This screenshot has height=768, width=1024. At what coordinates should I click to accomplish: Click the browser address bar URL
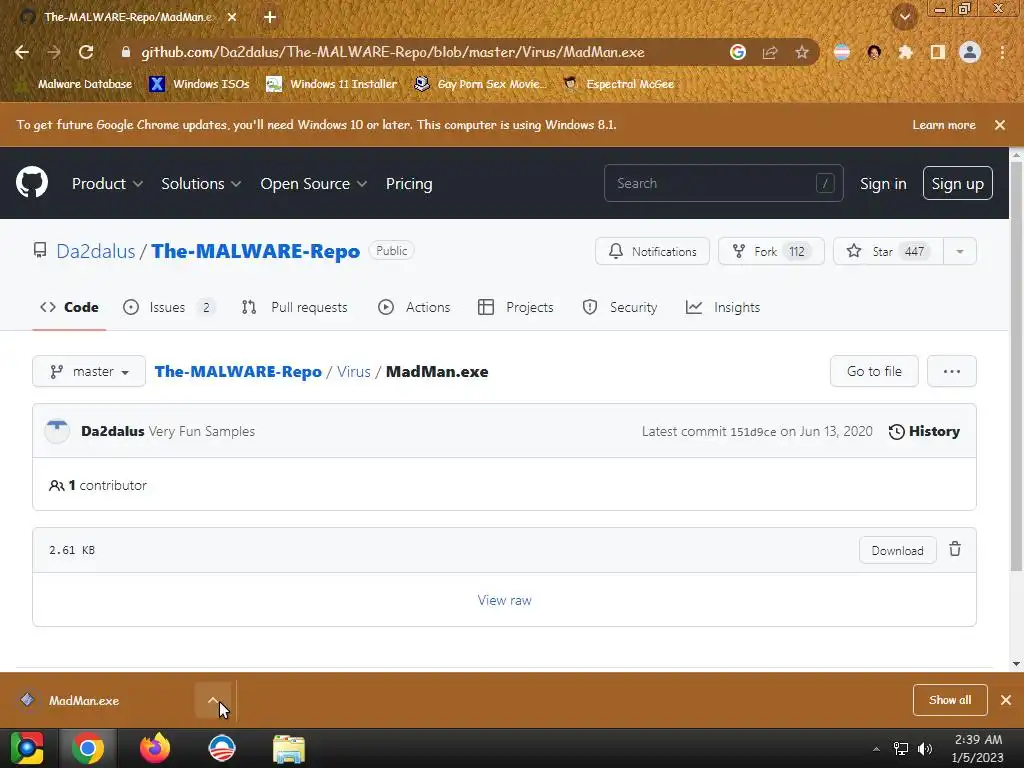393,52
